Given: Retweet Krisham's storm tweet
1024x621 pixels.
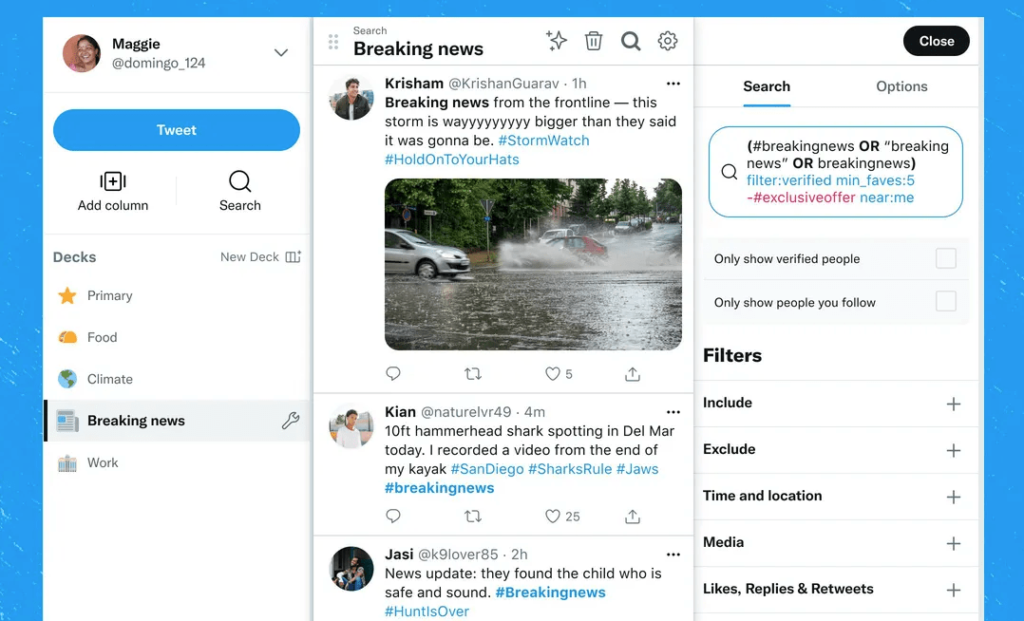Looking at the screenshot, I should pos(473,374).
